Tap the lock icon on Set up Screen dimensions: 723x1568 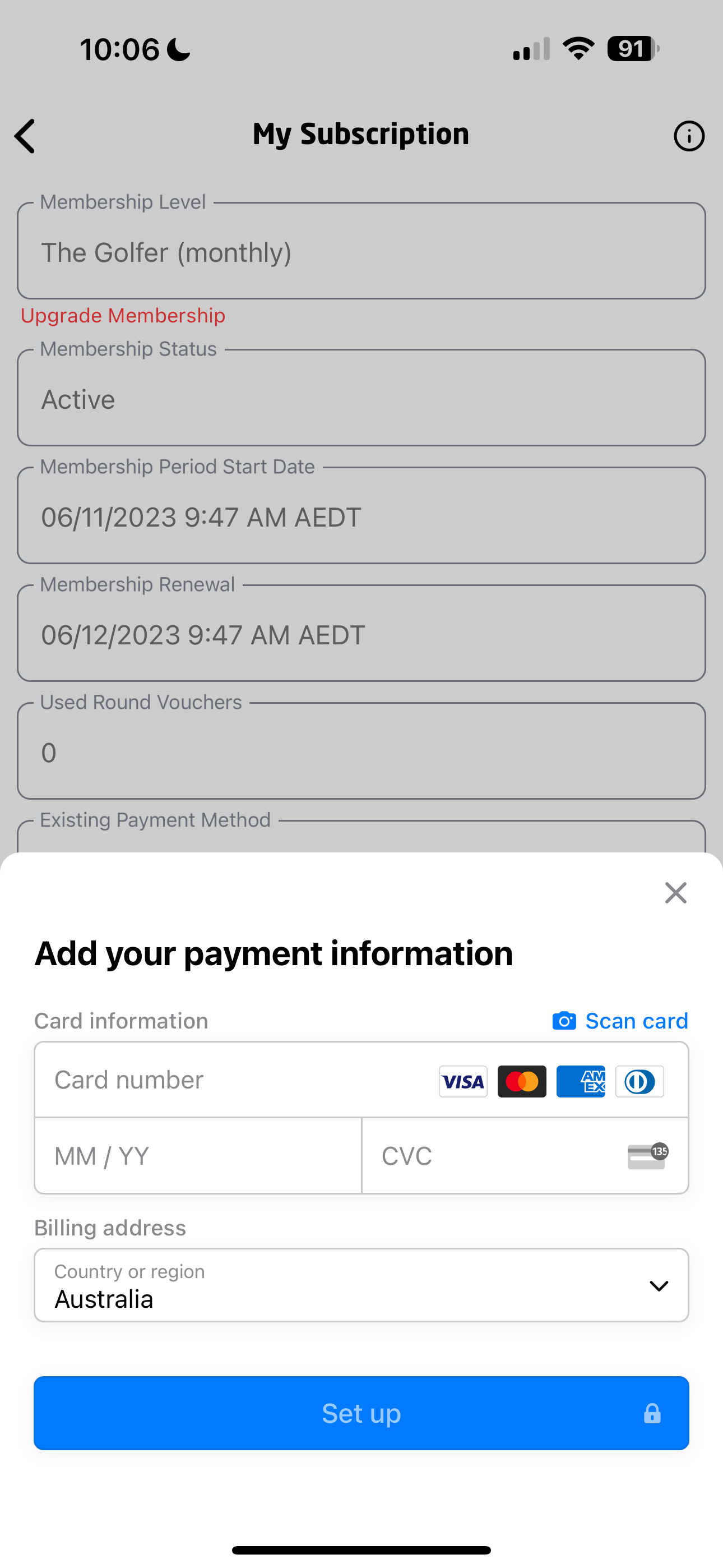pos(652,1413)
